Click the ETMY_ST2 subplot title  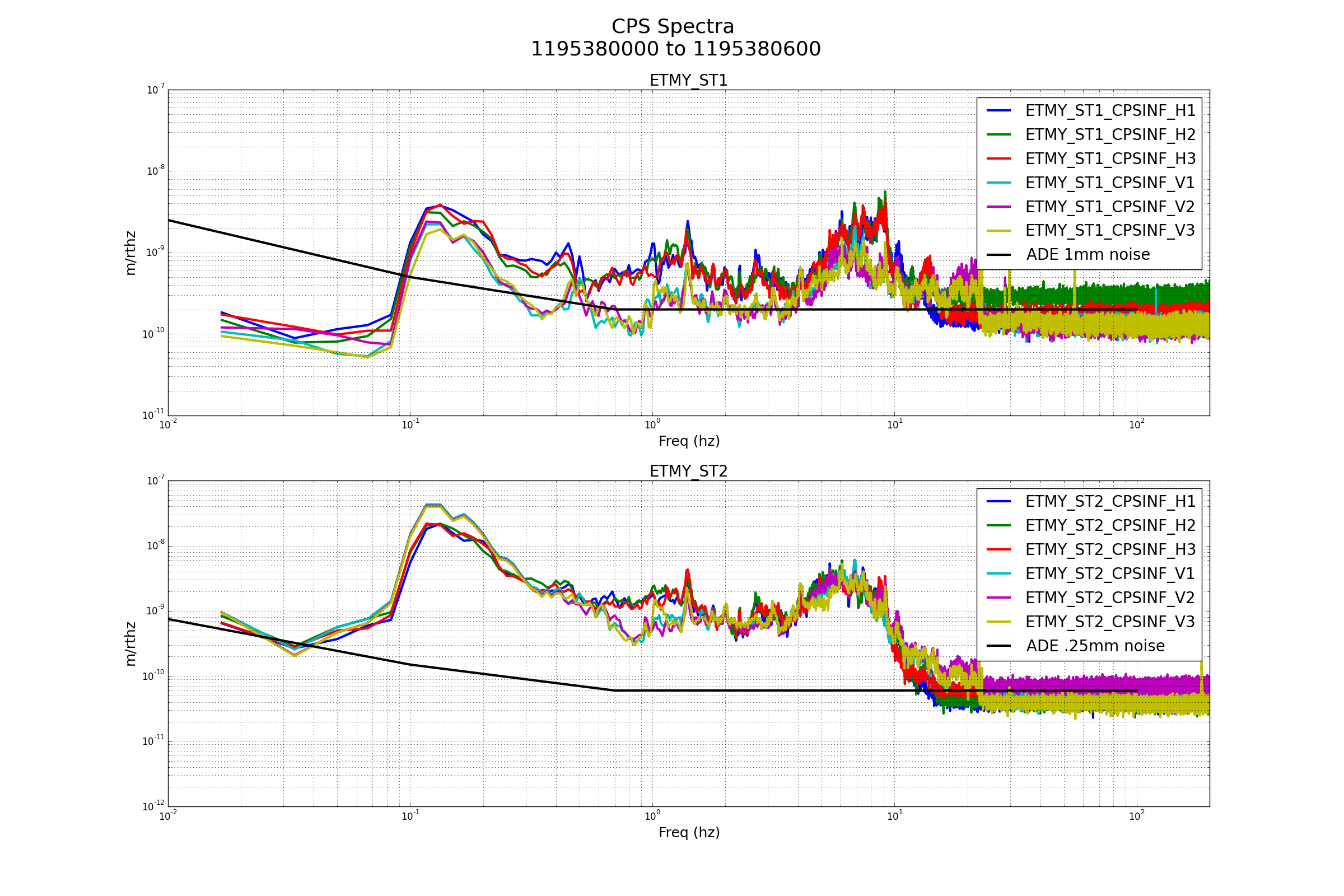[x=689, y=472]
